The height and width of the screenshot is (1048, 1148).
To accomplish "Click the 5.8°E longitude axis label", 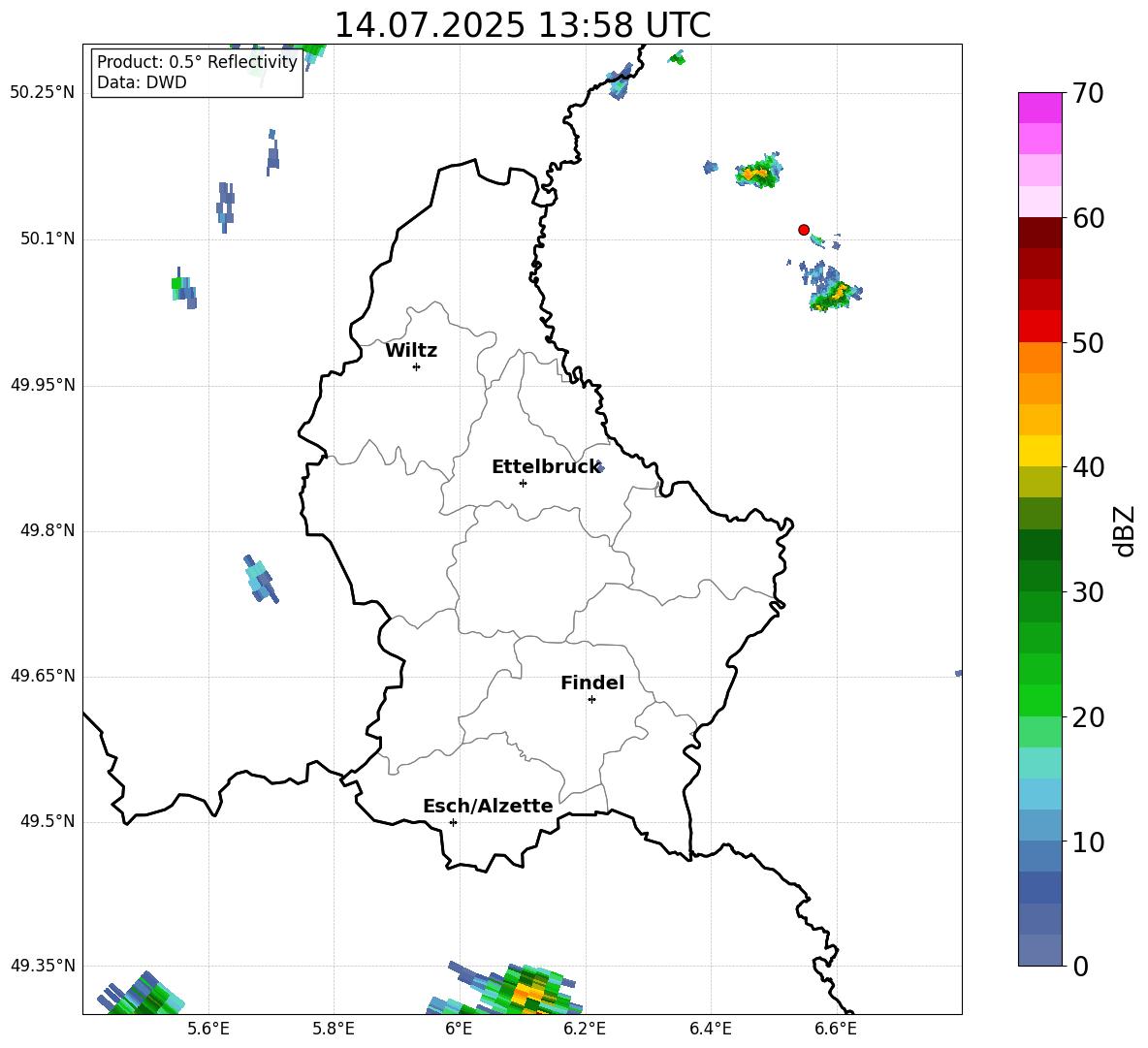I will pyautogui.click(x=334, y=1029).
